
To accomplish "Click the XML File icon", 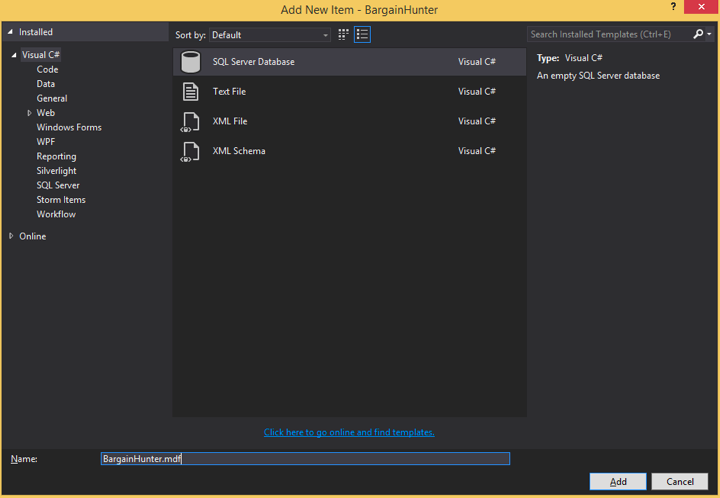I will coord(190,122).
